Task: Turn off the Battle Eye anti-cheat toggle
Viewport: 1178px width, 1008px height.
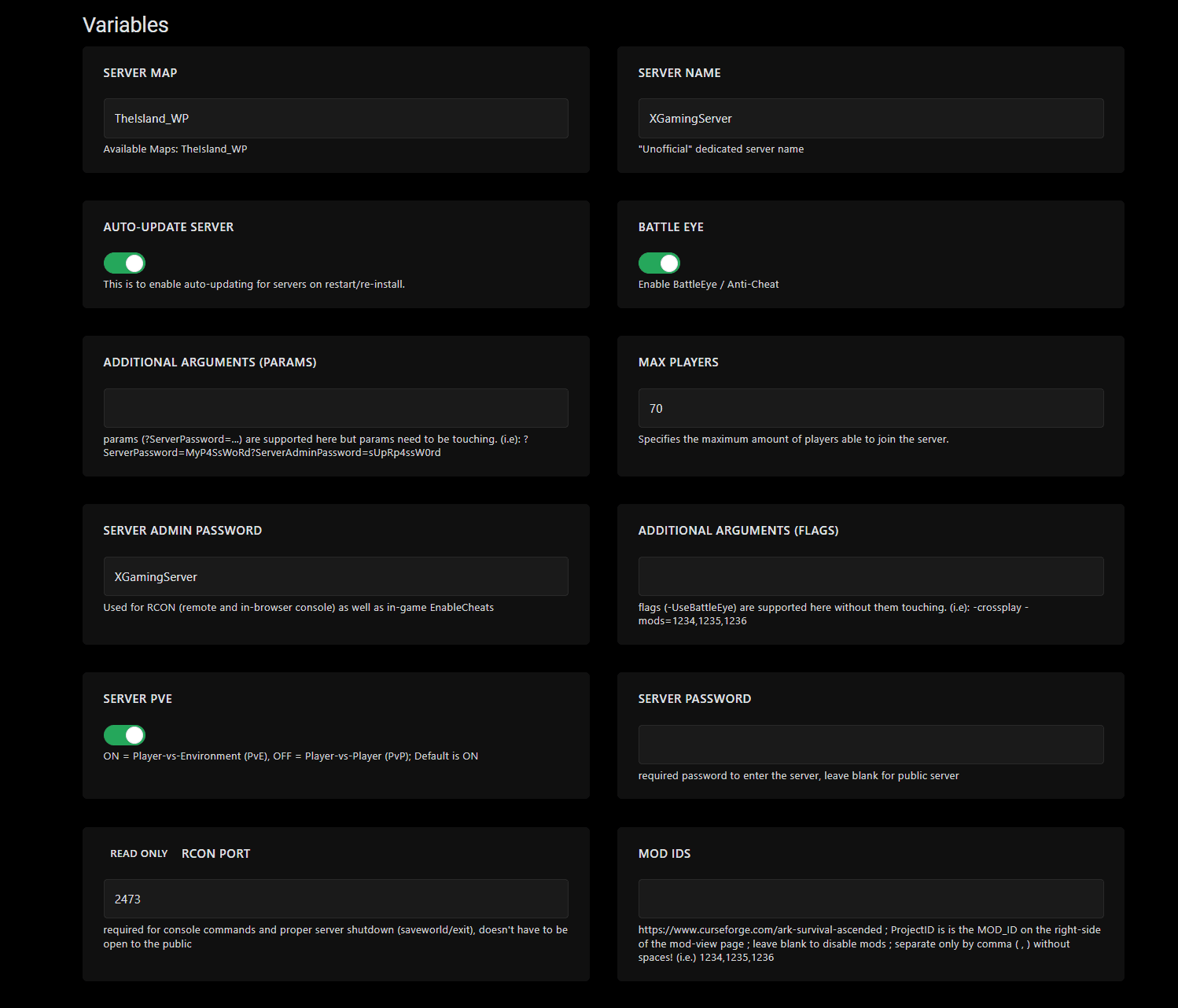Action: [659, 263]
